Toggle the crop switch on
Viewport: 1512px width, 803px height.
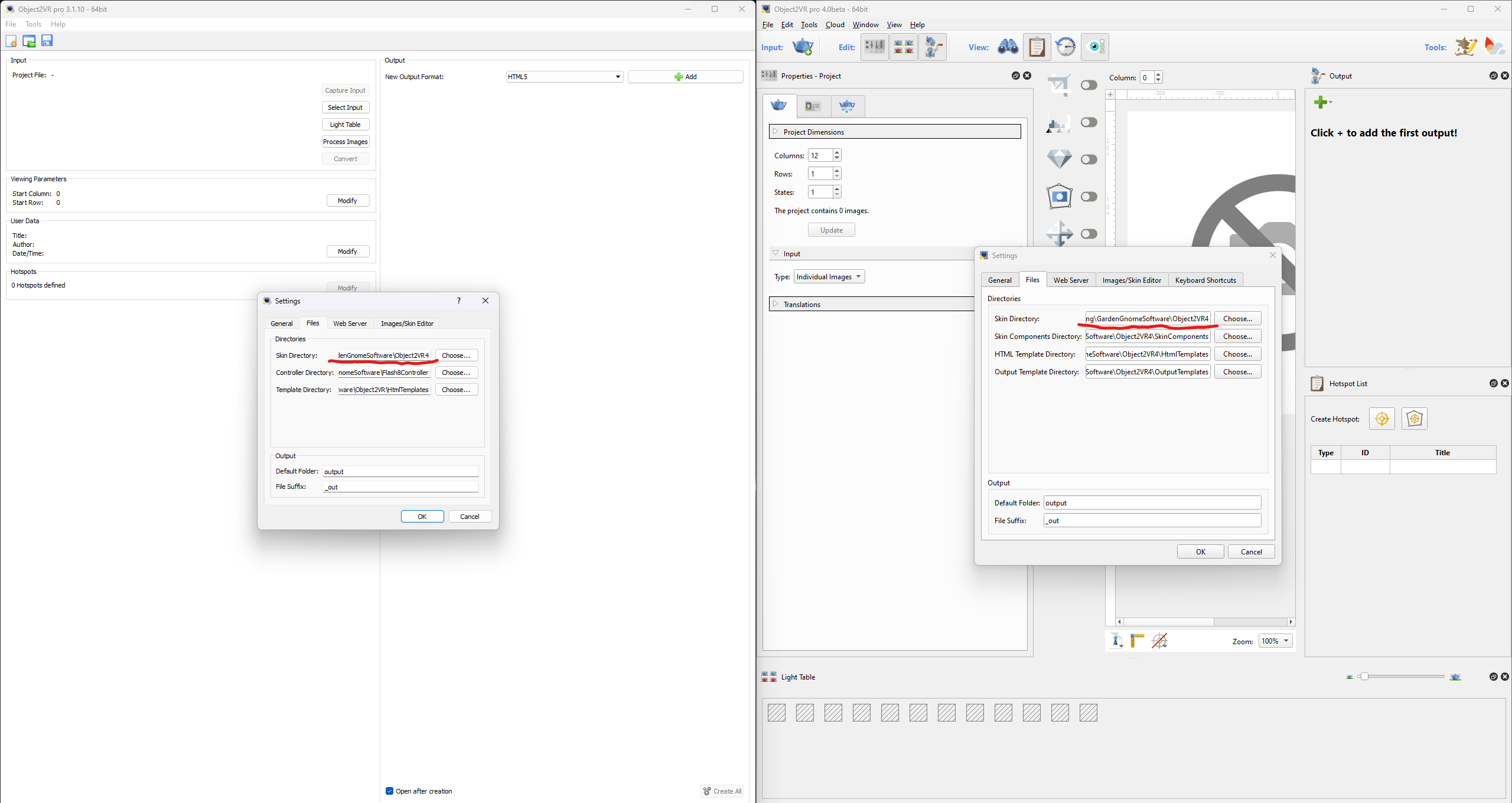[x=1089, y=86]
